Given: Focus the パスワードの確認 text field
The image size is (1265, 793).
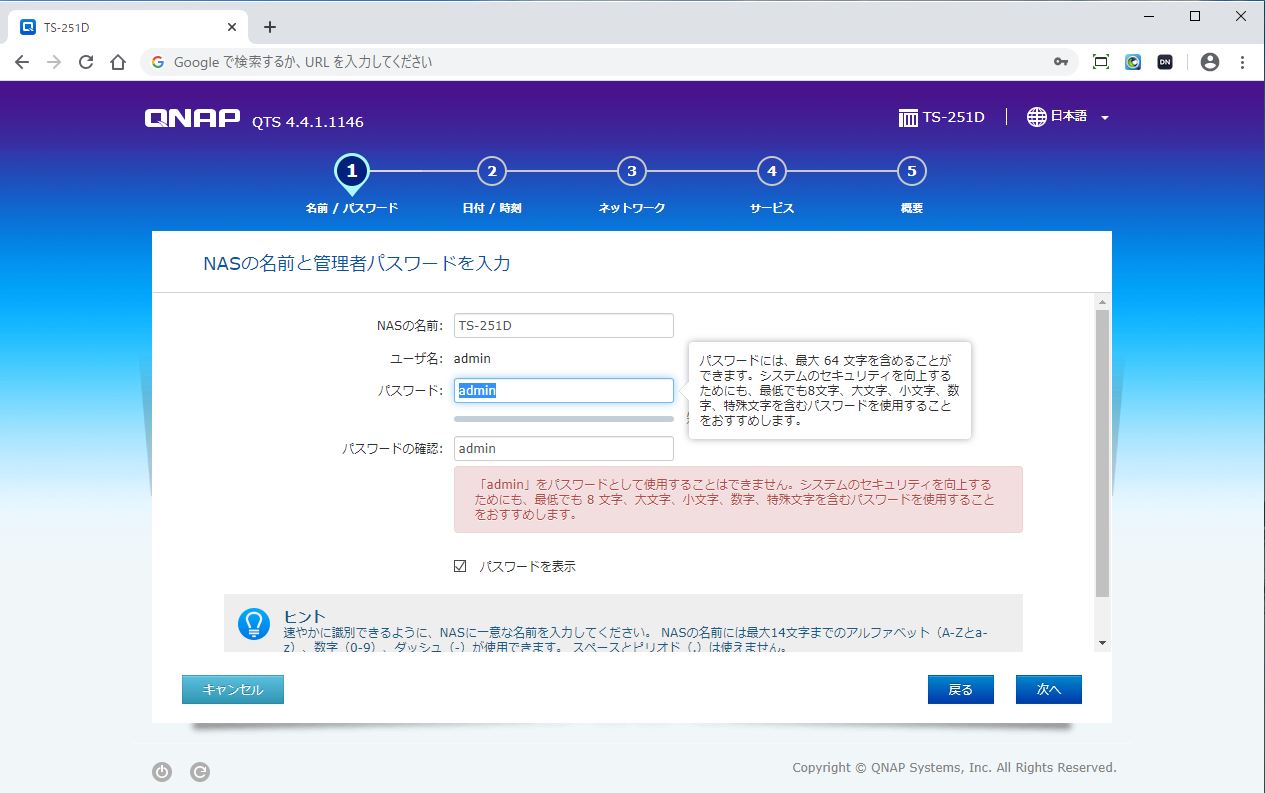Looking at the screenshot, I should (x=563, y=448).
